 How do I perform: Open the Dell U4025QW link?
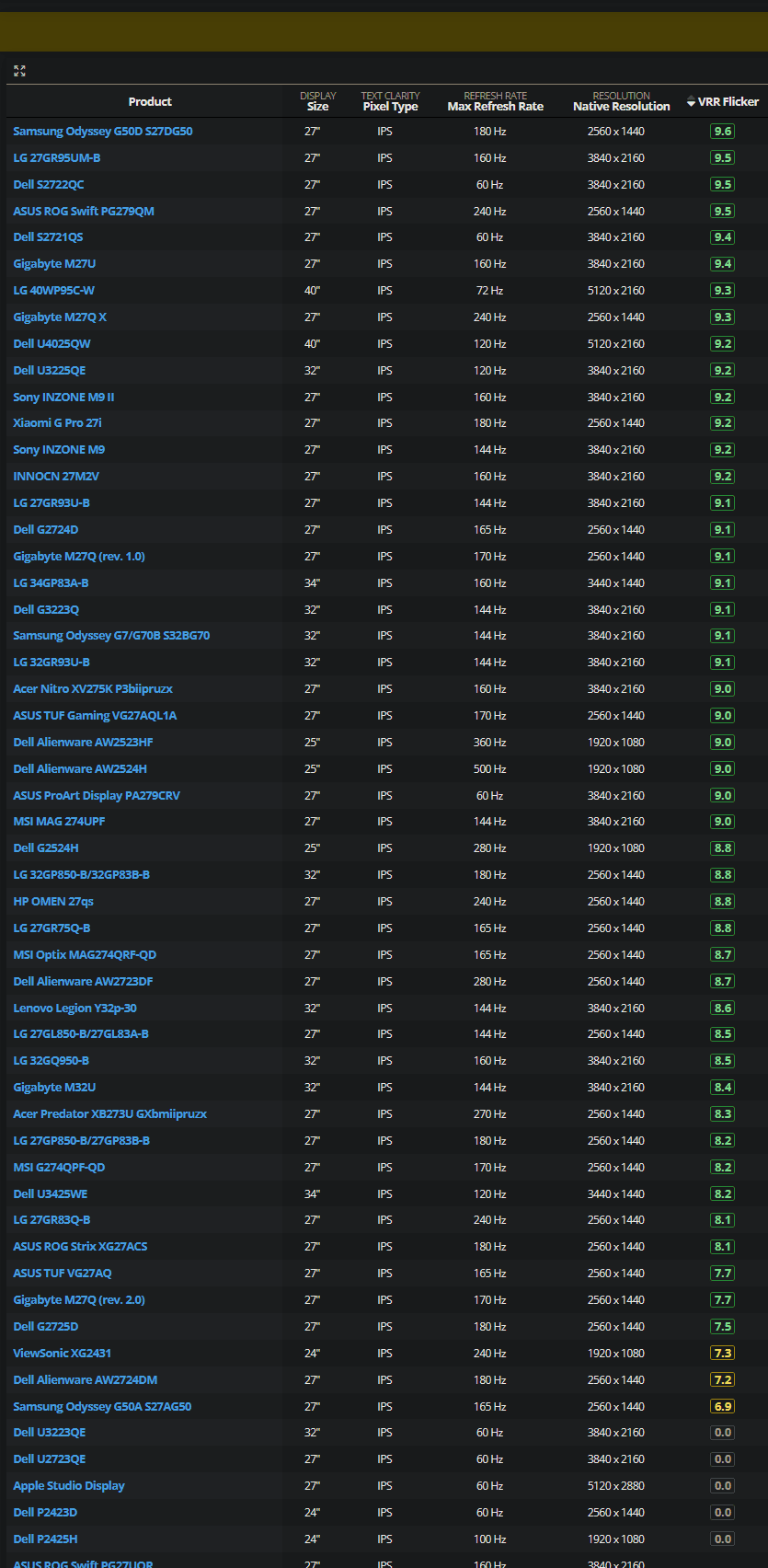point(52,344)
